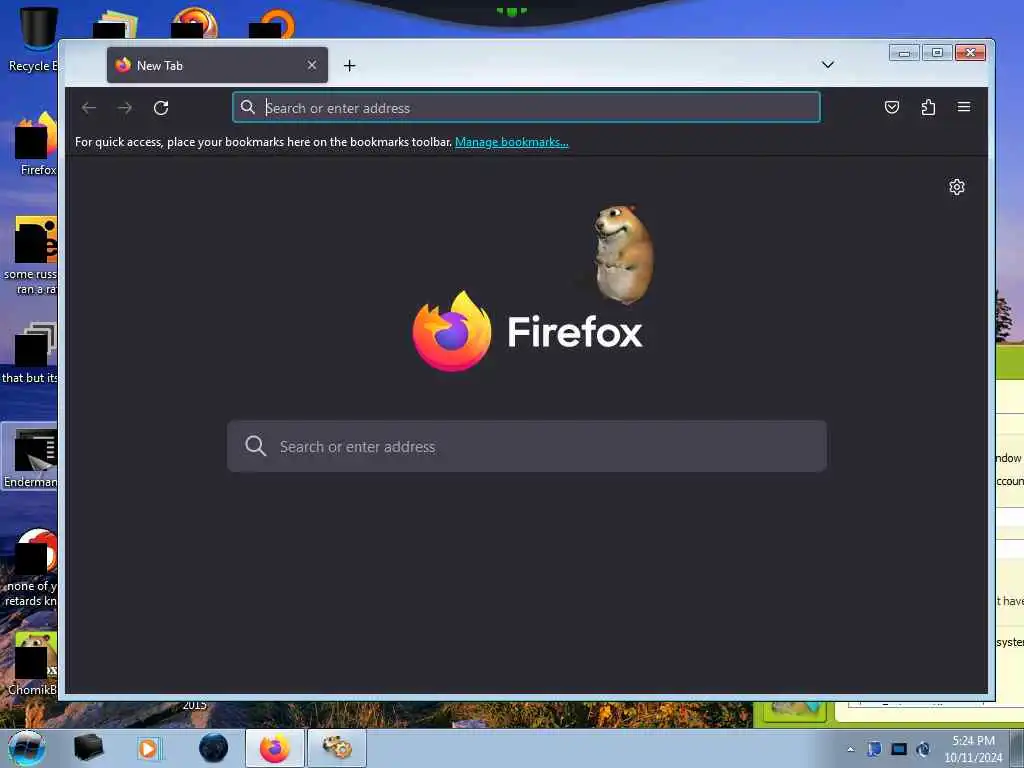The height and width of the screenshot is (768, 1024).
Task: Open the Firefox hamburger menu
Action: click(964, 107)
